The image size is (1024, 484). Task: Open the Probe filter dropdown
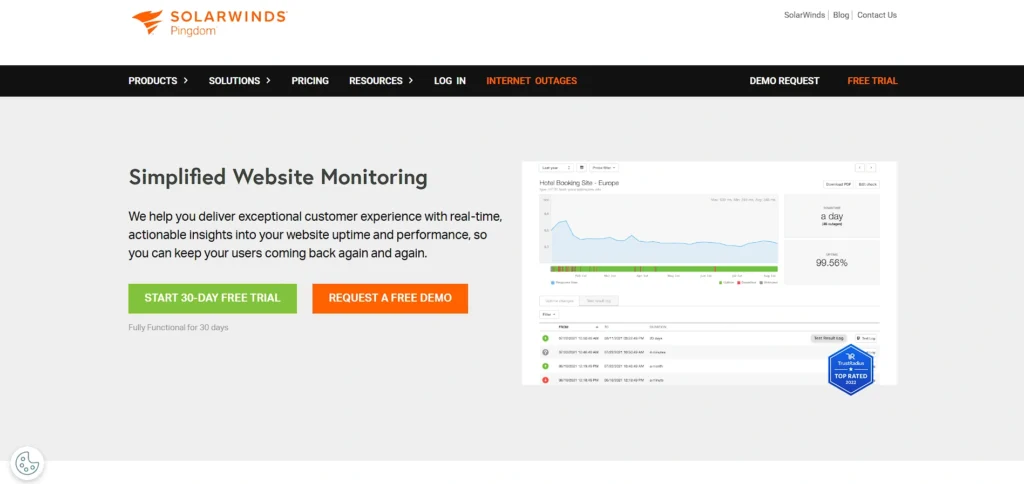coord(604,168)
